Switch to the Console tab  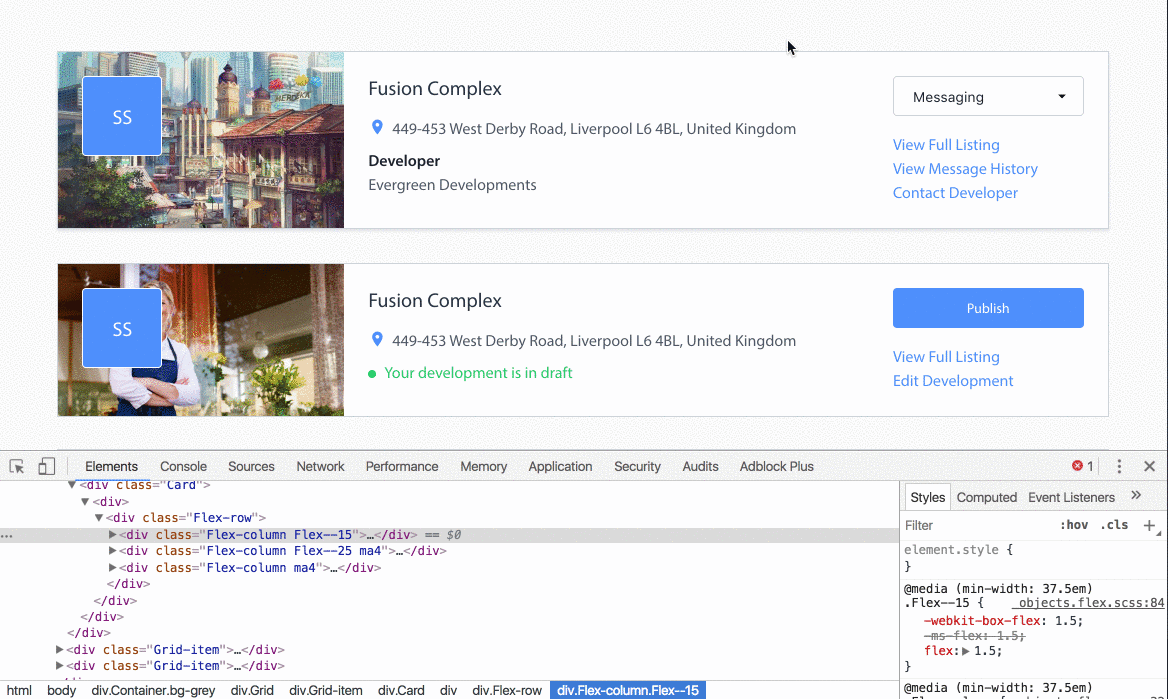(183, 466)
